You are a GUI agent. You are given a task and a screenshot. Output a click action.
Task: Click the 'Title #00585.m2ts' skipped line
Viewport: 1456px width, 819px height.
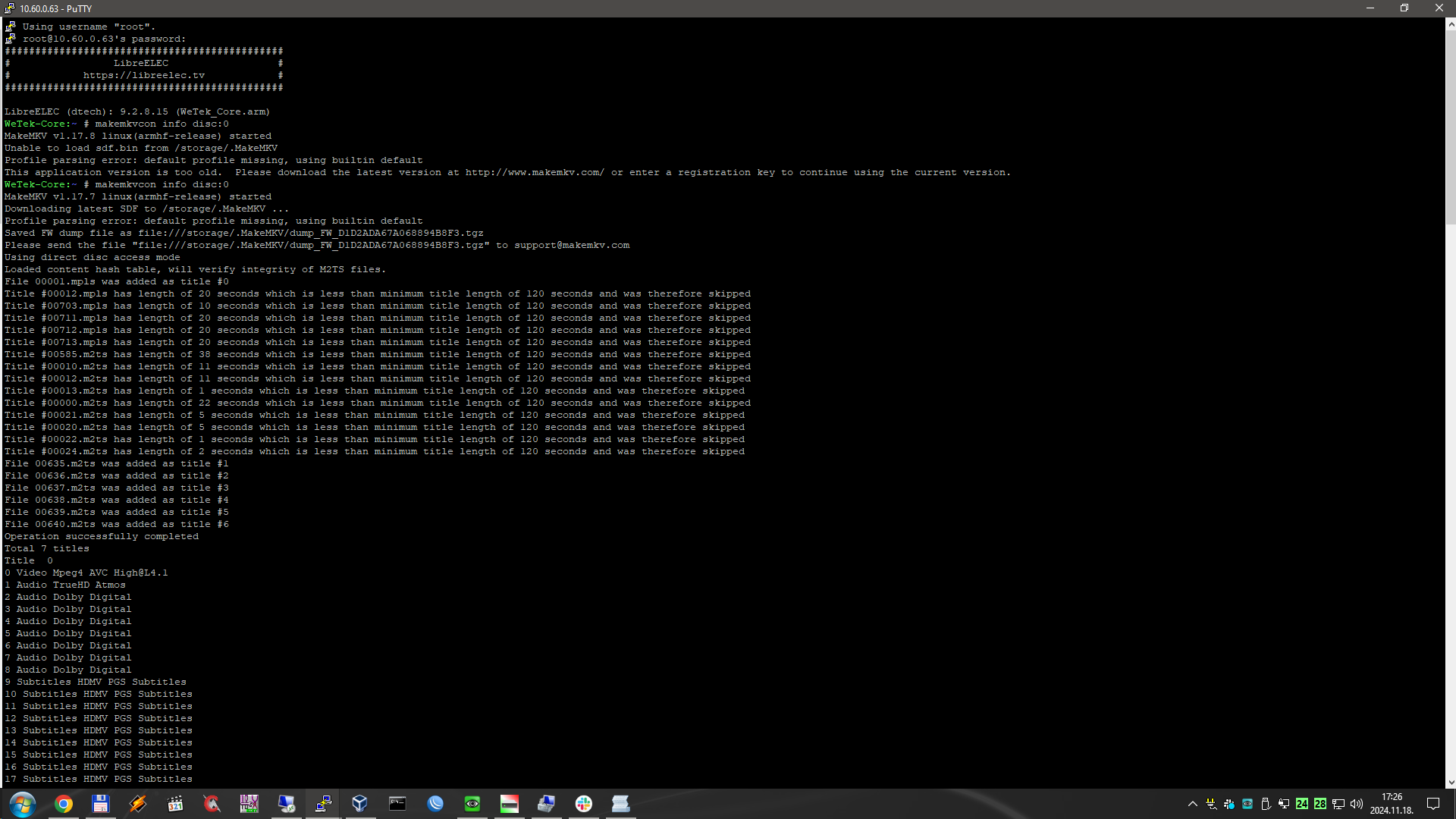(378, 355)
